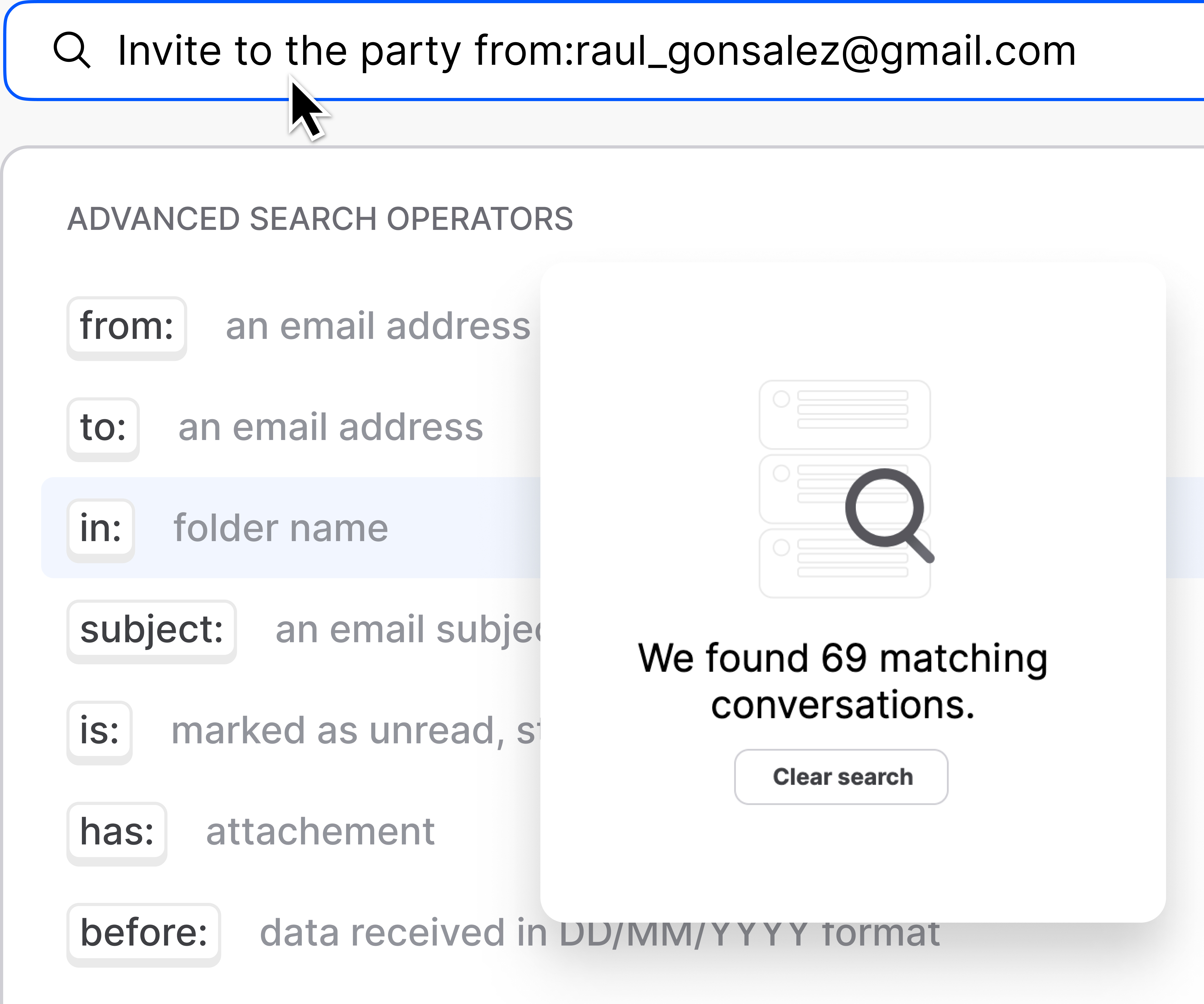Click the magnifier icon in search bar
Screen dimensions: 1204x1004
click(x=72, y=51)
